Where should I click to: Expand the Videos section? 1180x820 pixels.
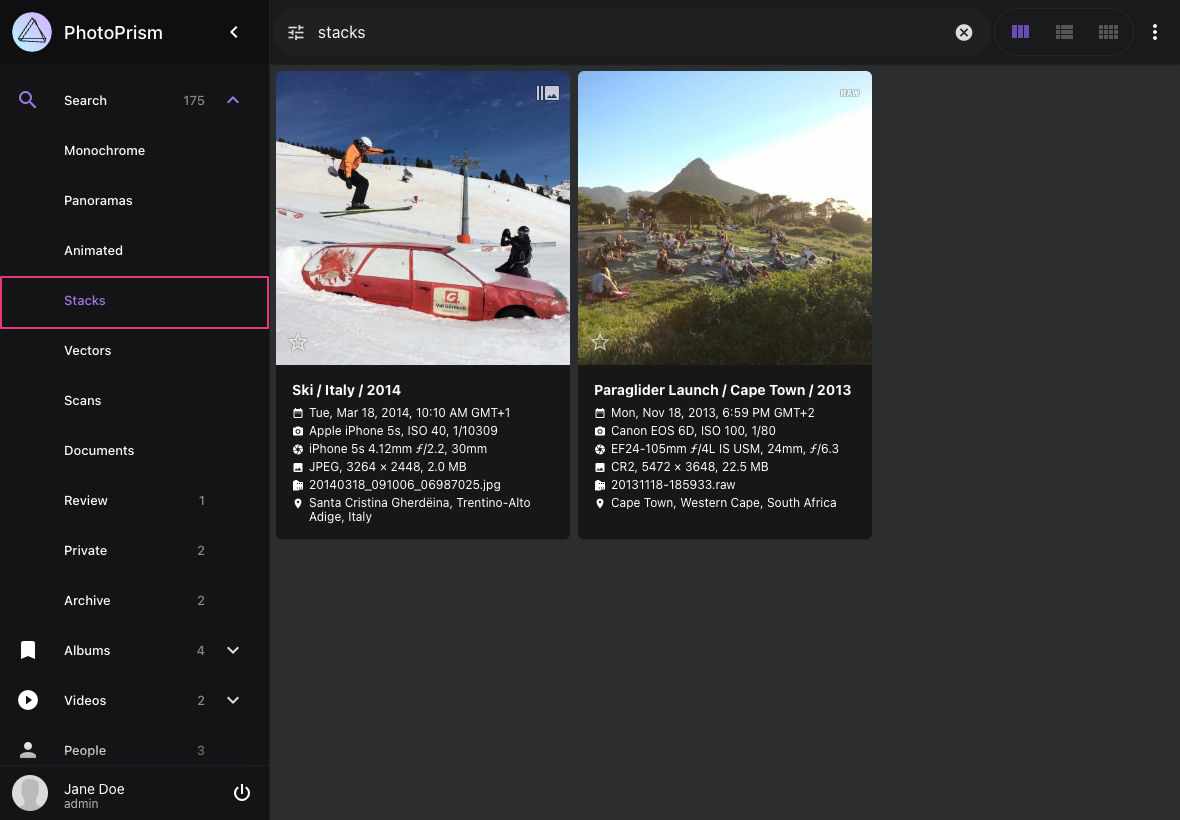[x=233, y=700]
